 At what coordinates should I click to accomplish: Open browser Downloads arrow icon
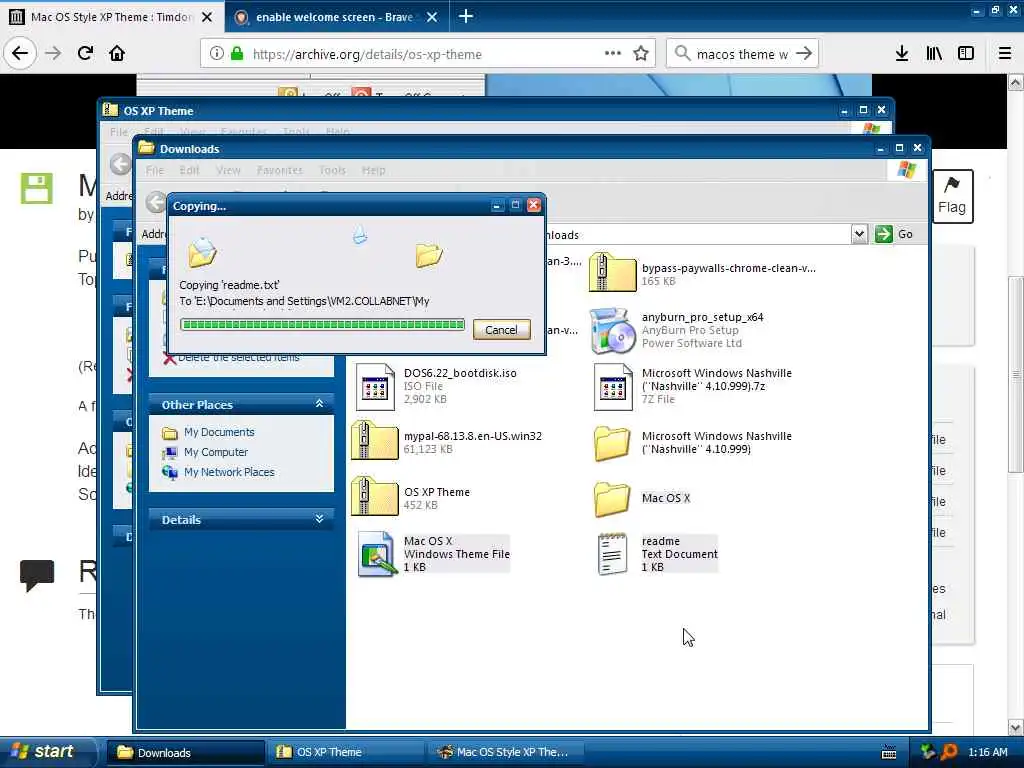(902, 54)
